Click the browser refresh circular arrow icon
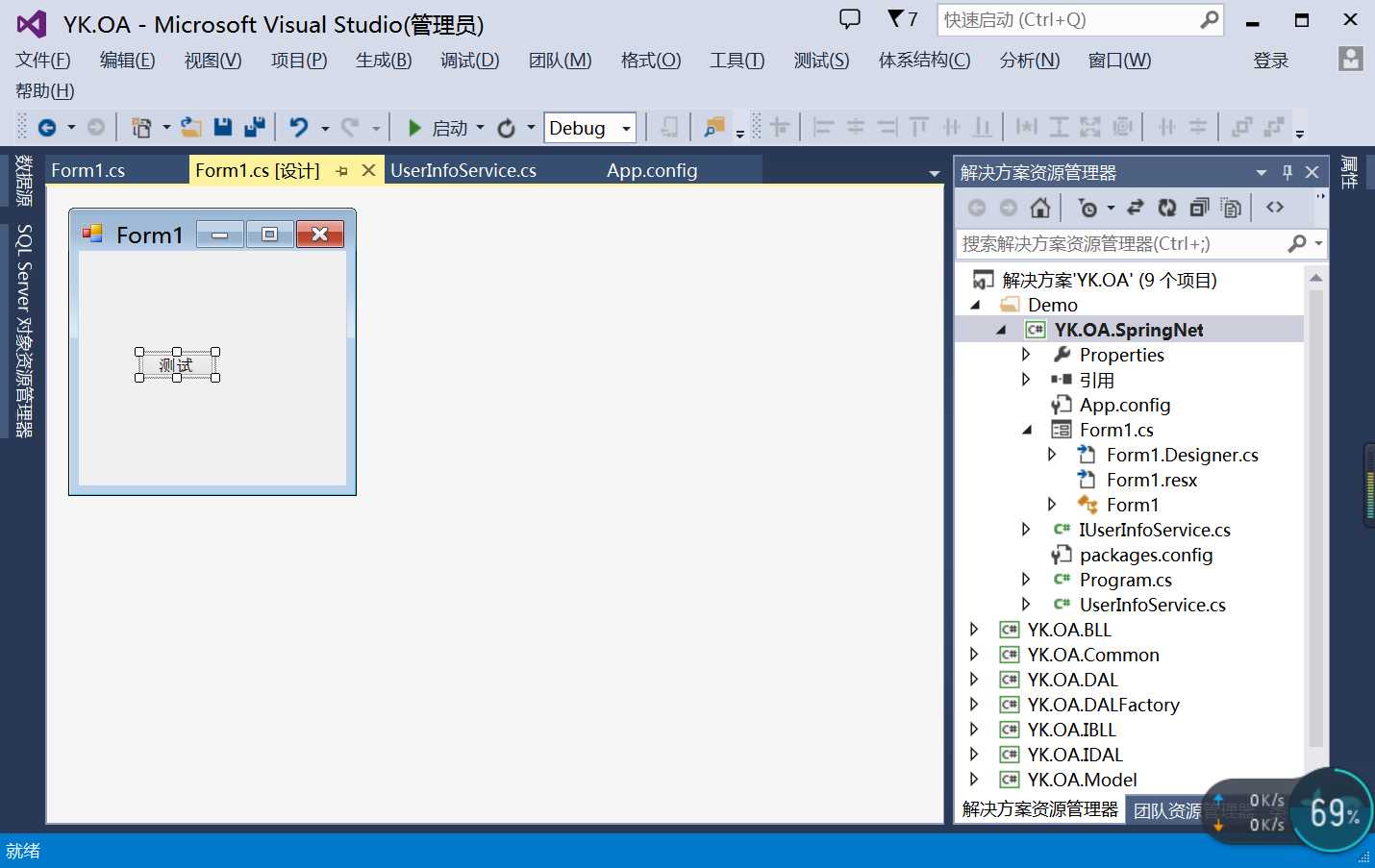Image resolution: width=1375 pixels, height=868 pixels. pos(506,128)
